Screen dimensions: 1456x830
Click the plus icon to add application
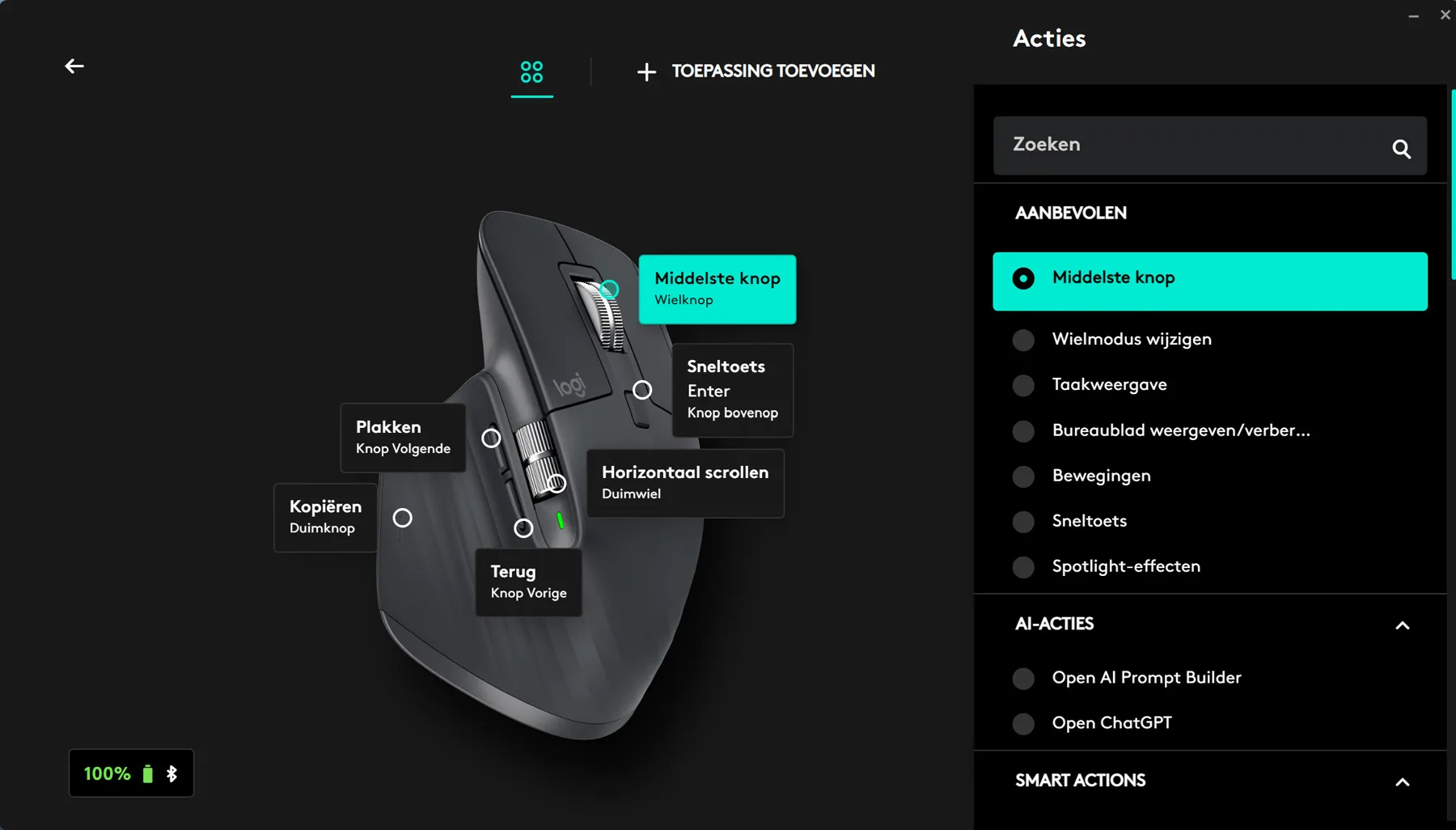pyautogui.click(x=646, y=72)
